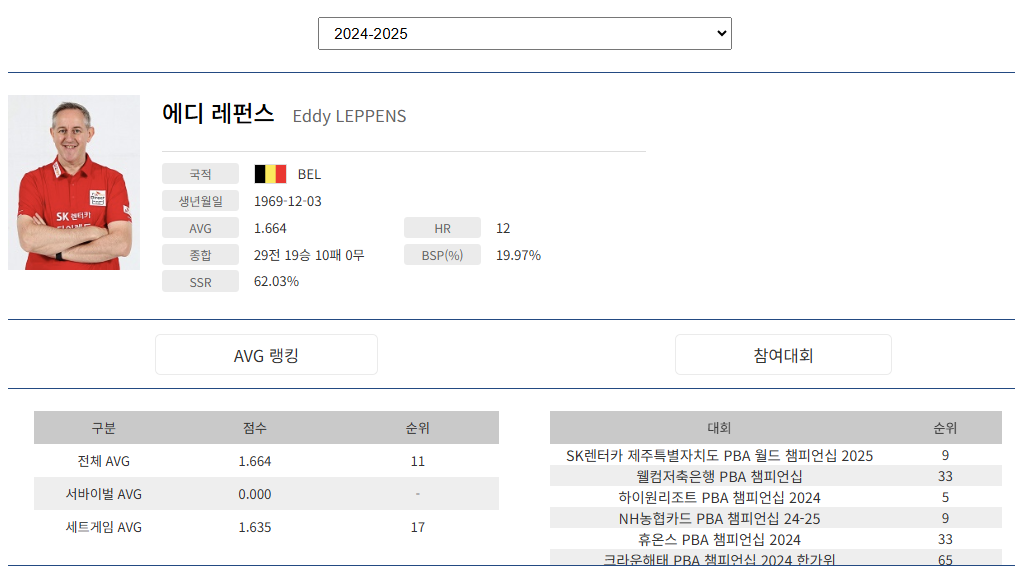Click the 구분 column header
The image size is (1015, 571).
tap(104, 428)
